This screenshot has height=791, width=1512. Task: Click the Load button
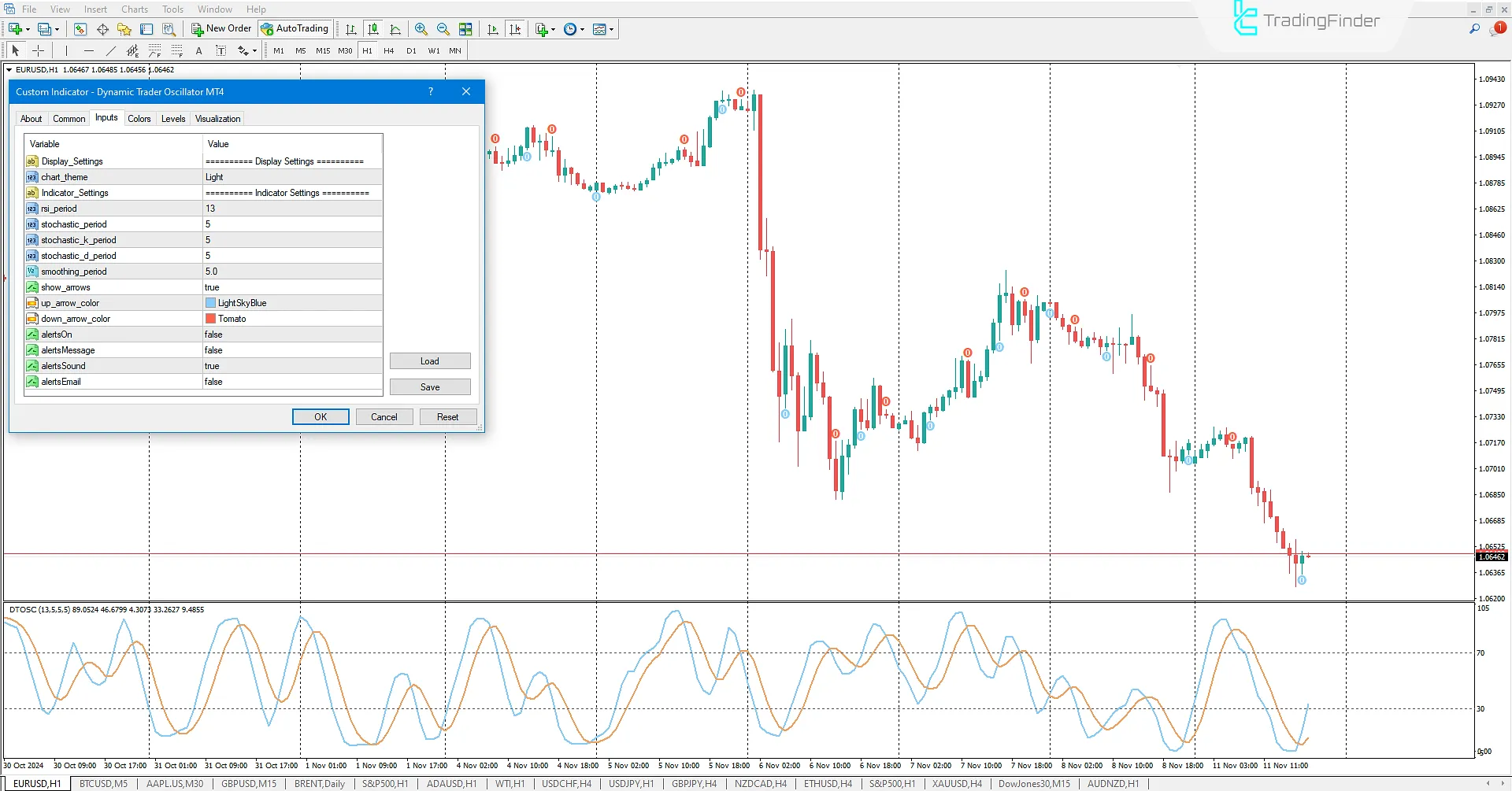tap(430, 361)
